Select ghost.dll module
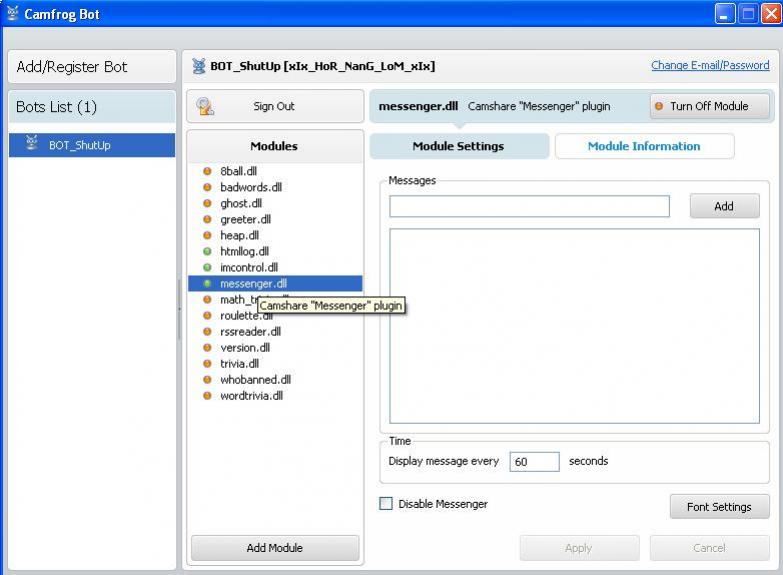783x575 pixels. click(x=275, y=203)
